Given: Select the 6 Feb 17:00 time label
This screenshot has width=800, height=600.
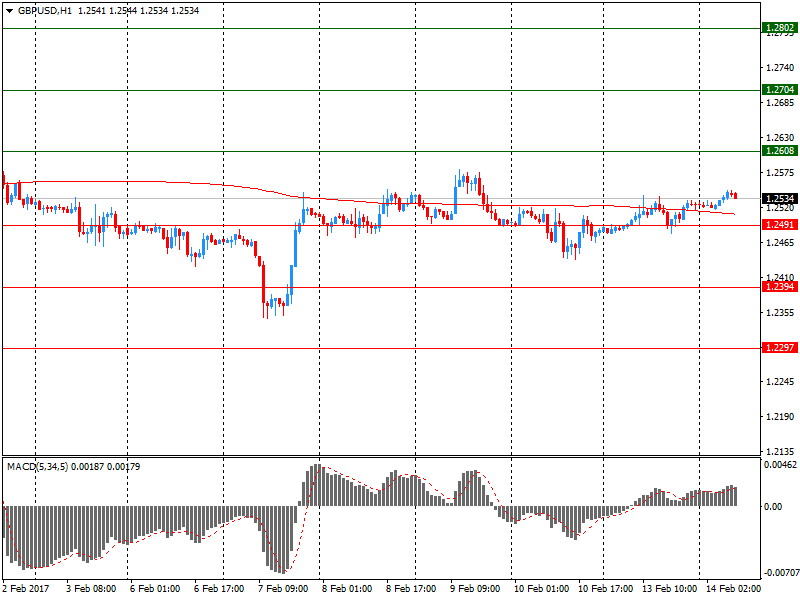Looking at the screenshot, I should pyautogui.click(x=219, y=589).
